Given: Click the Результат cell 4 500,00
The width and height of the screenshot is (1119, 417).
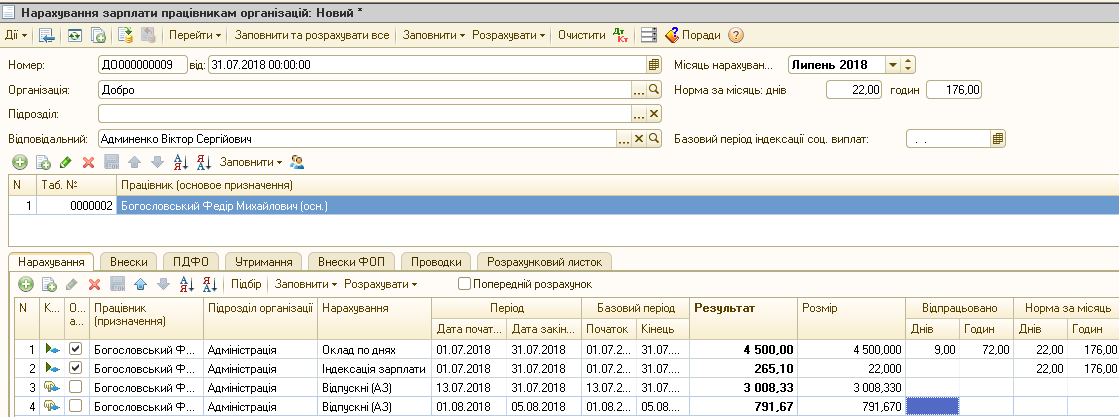Looking at the screenshot, I should pyautogui.click(x=743, y=349).
